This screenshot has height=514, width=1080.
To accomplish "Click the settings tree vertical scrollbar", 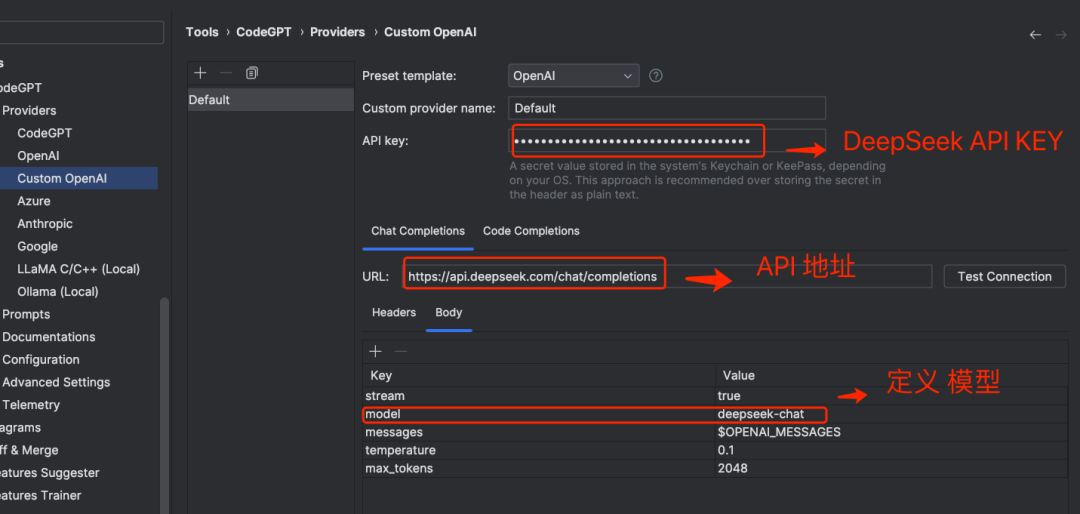I will point(164,407).
